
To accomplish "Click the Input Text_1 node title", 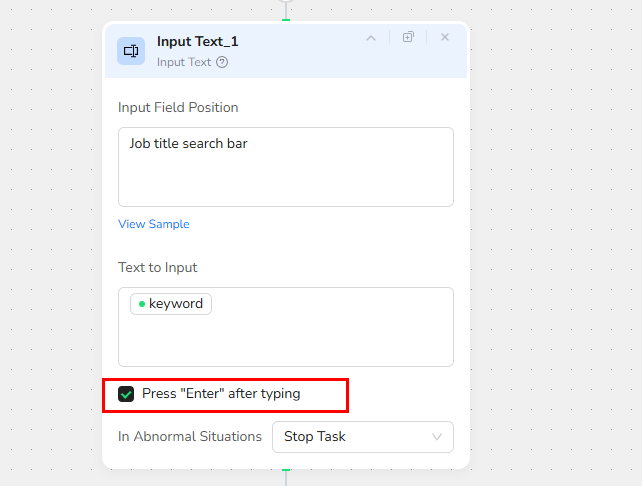I will [198, 42].
